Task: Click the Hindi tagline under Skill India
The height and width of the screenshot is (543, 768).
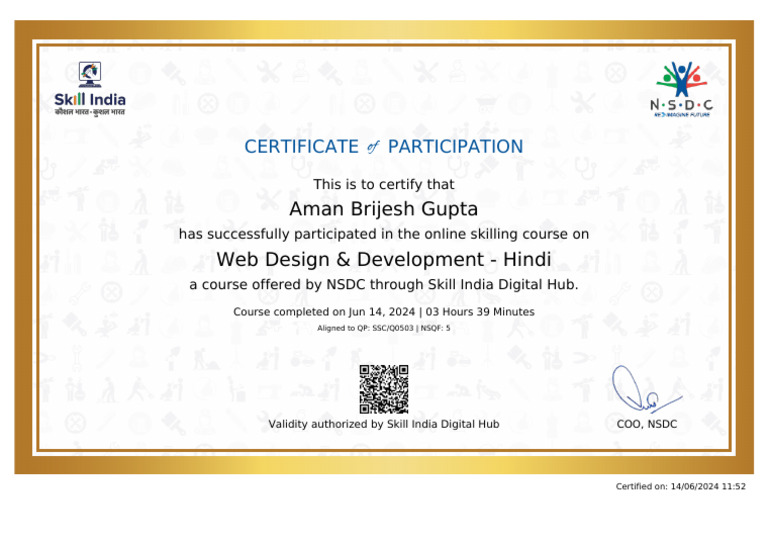Action: click(x=90, y=112)
